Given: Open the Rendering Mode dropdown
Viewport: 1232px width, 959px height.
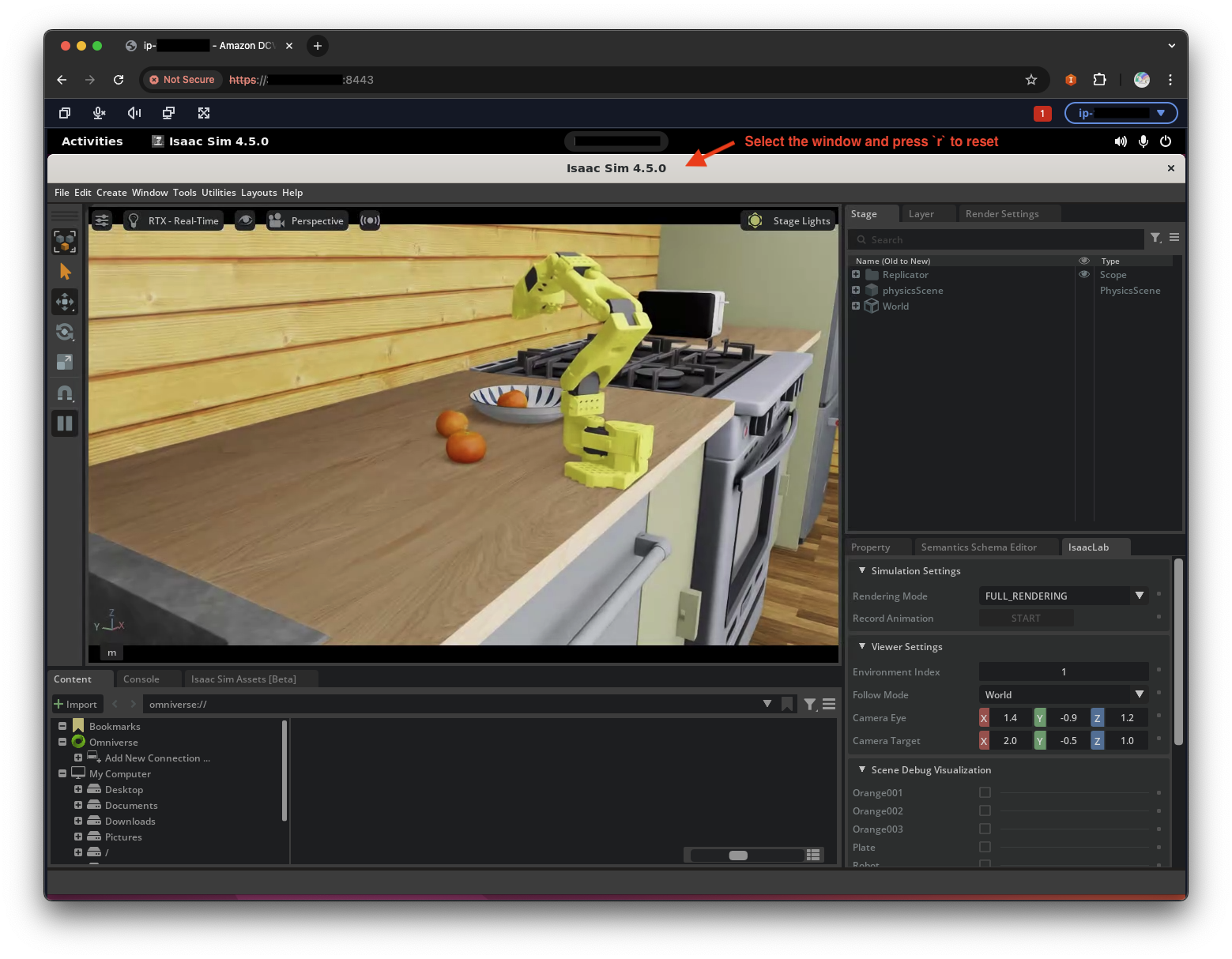Looking at the screenshot, I should point(1062,596).
